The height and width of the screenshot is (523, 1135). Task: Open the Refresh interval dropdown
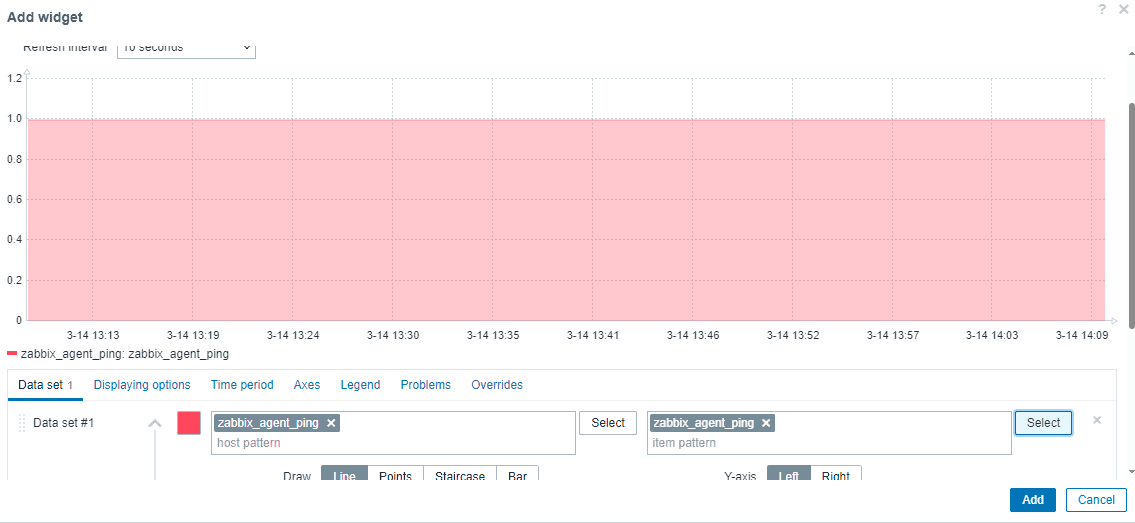[x=186, y=49]
